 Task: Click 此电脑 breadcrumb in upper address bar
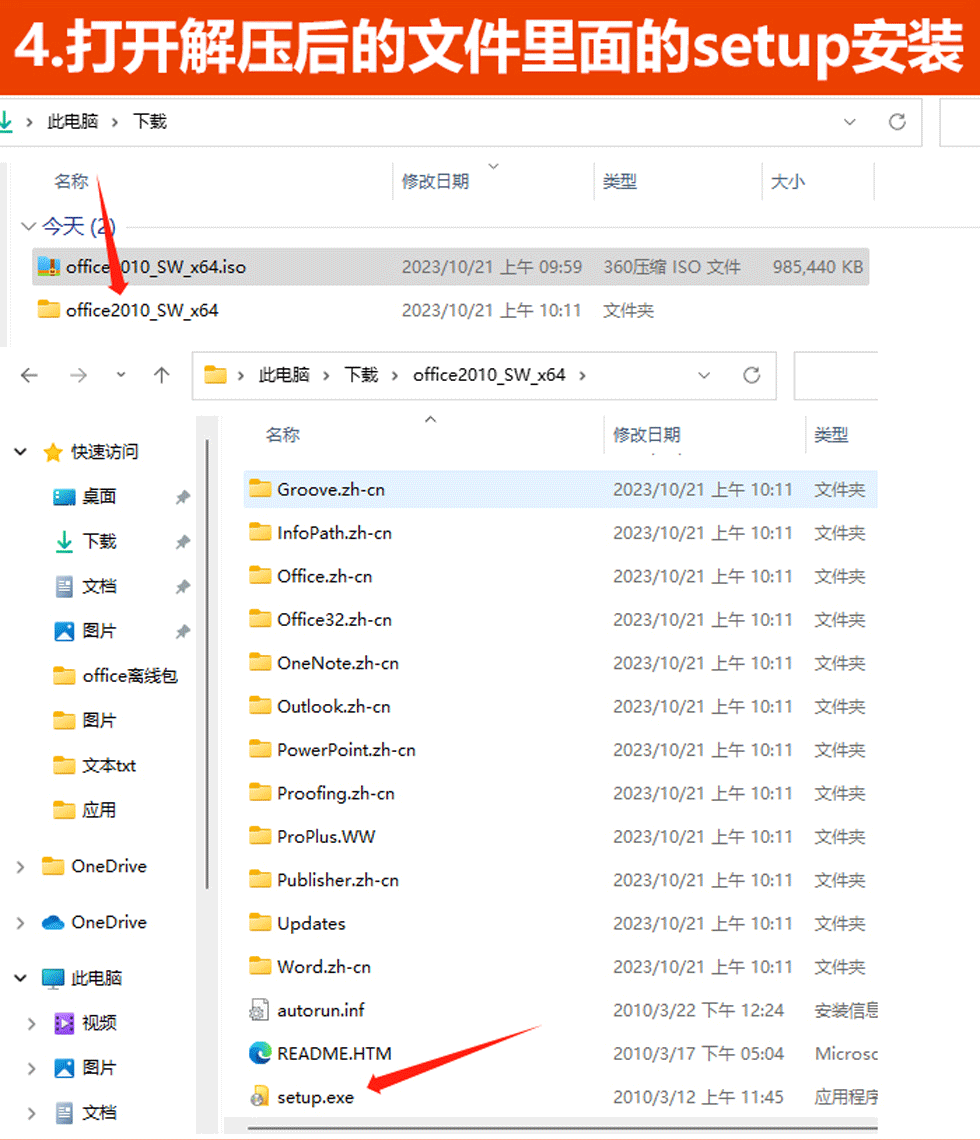tap(73, 121)
